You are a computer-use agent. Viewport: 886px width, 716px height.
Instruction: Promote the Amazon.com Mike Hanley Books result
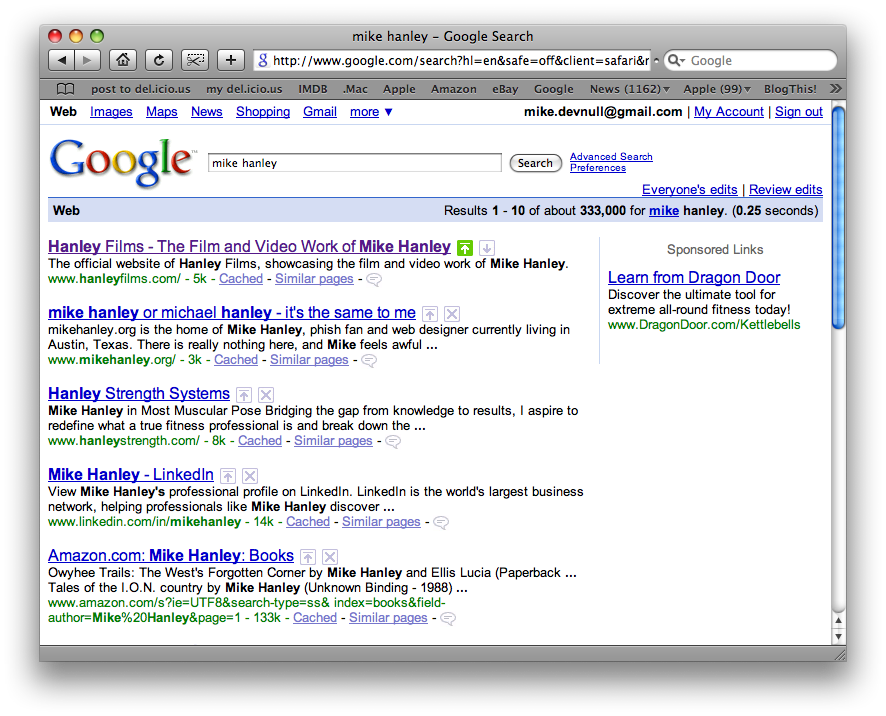pyautogui.click(x=308, y=557)
